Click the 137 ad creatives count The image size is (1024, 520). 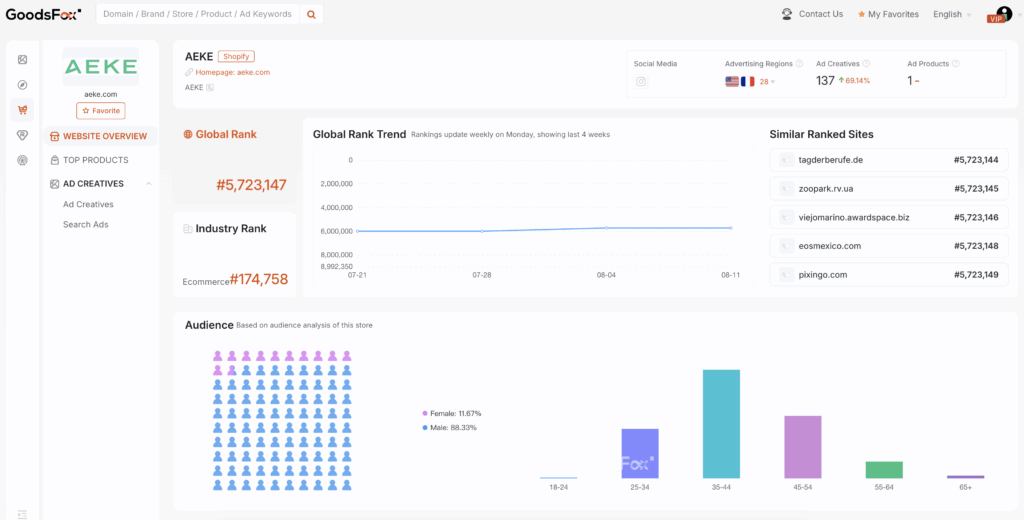click(825, 81)
